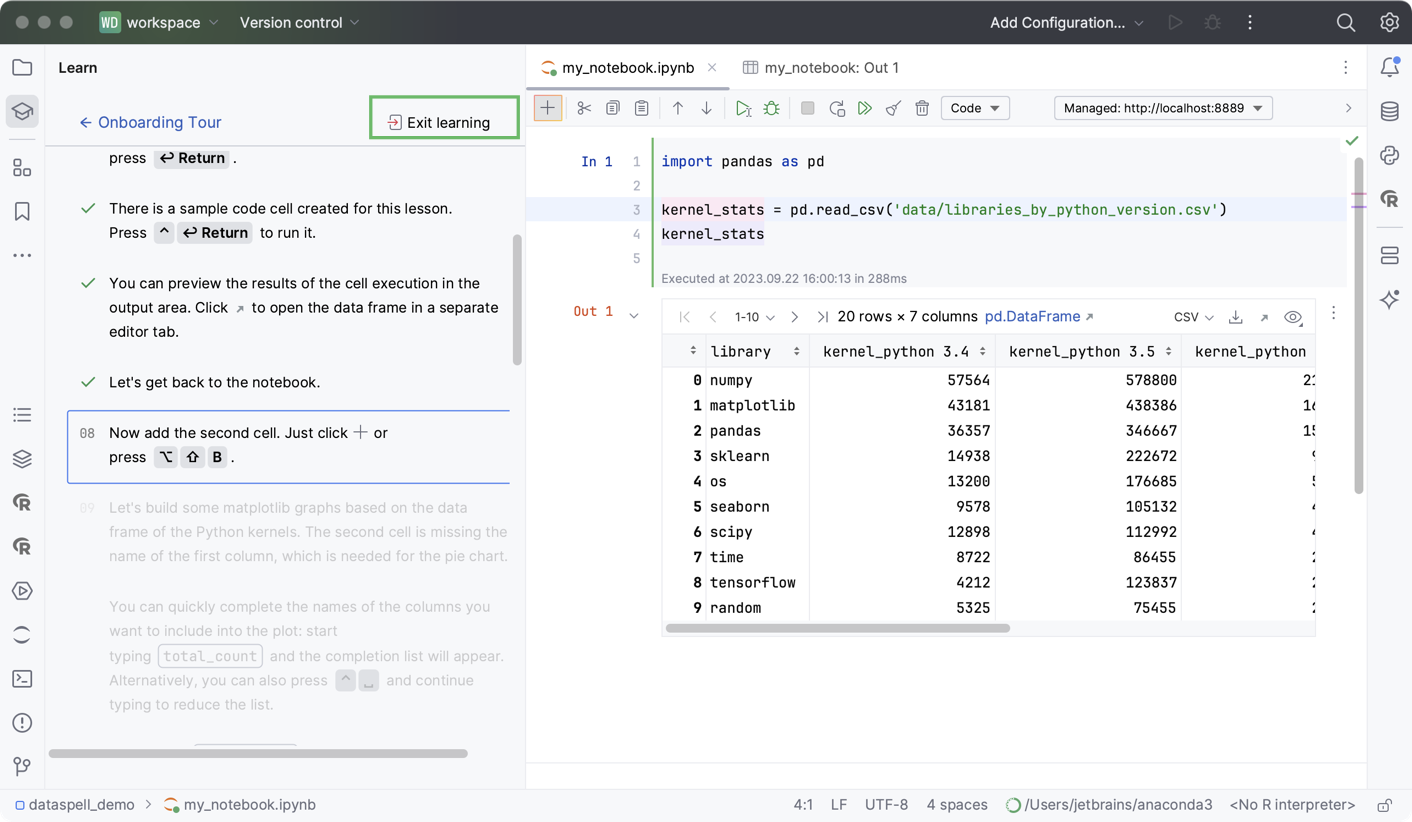Click the add cell below plus icon

pos(547,108)
